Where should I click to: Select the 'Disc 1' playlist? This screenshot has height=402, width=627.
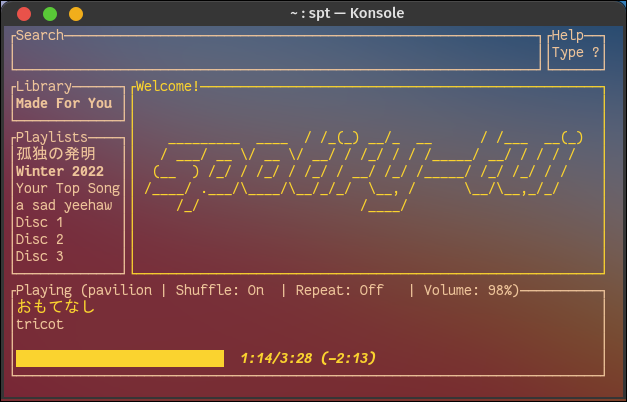(40, 222)
